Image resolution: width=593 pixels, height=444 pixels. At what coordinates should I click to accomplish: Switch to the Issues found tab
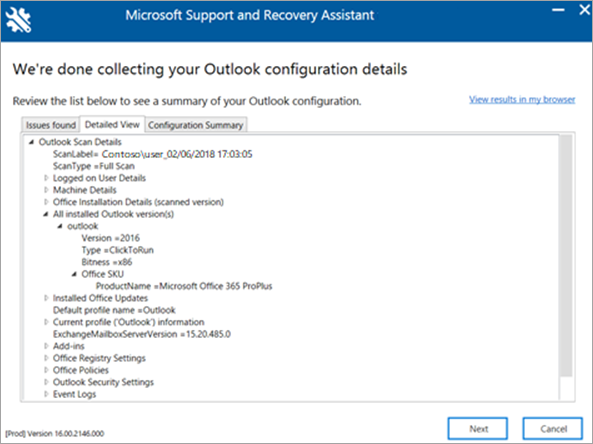tap(51, 125)
